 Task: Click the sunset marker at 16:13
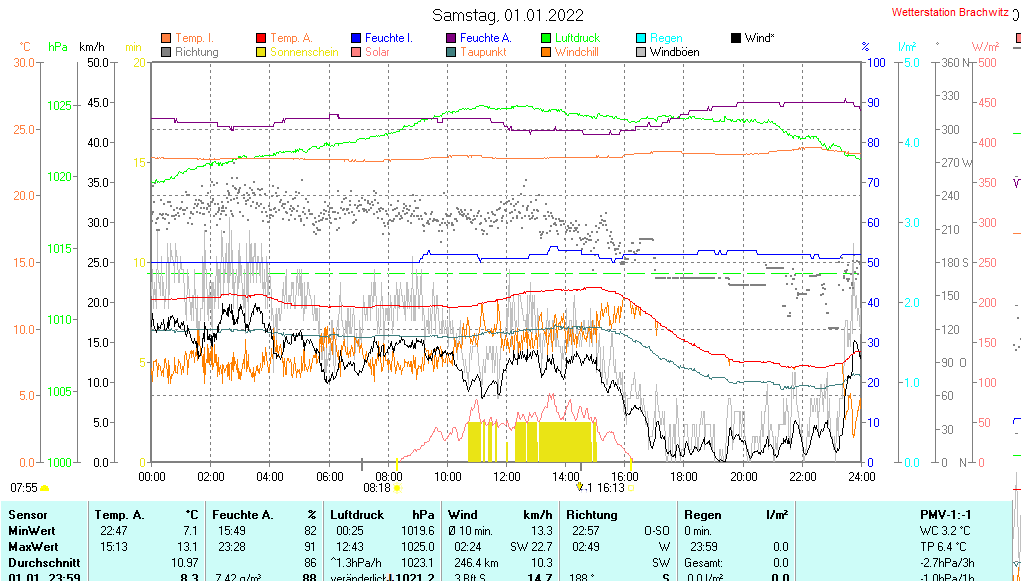630,488
